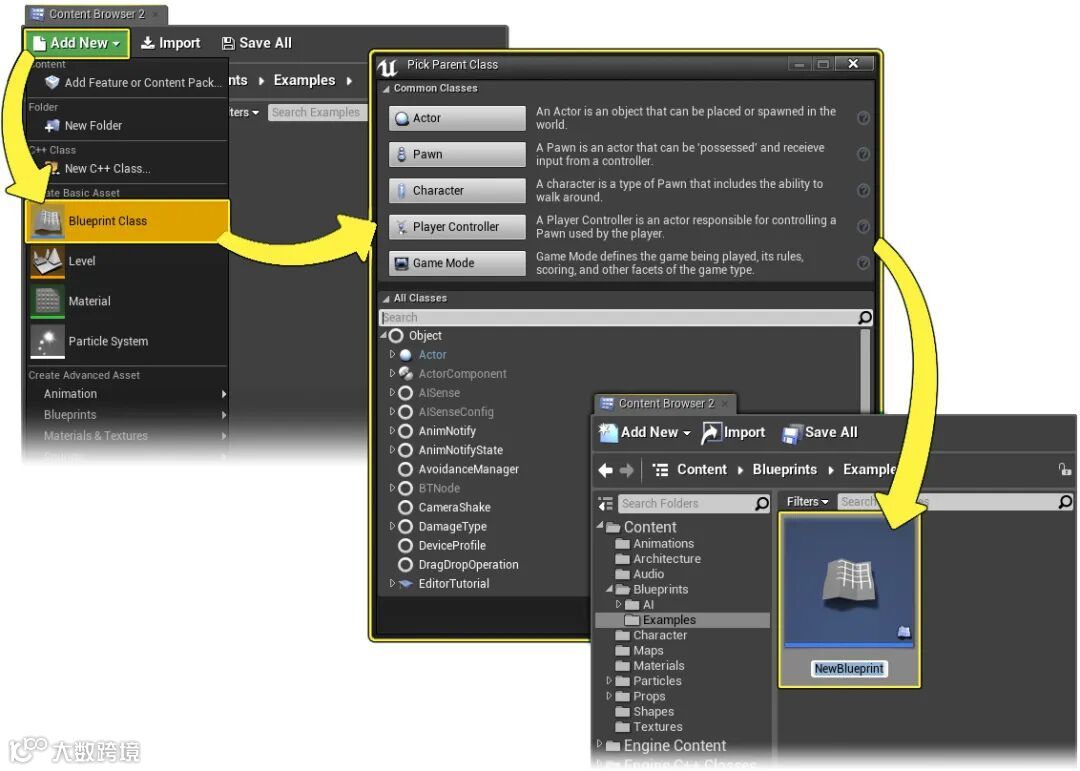Click the class search magnifier icon
Image resolution: width=1080 pixels, height=771 pixels.
click(x=865, y=317)
